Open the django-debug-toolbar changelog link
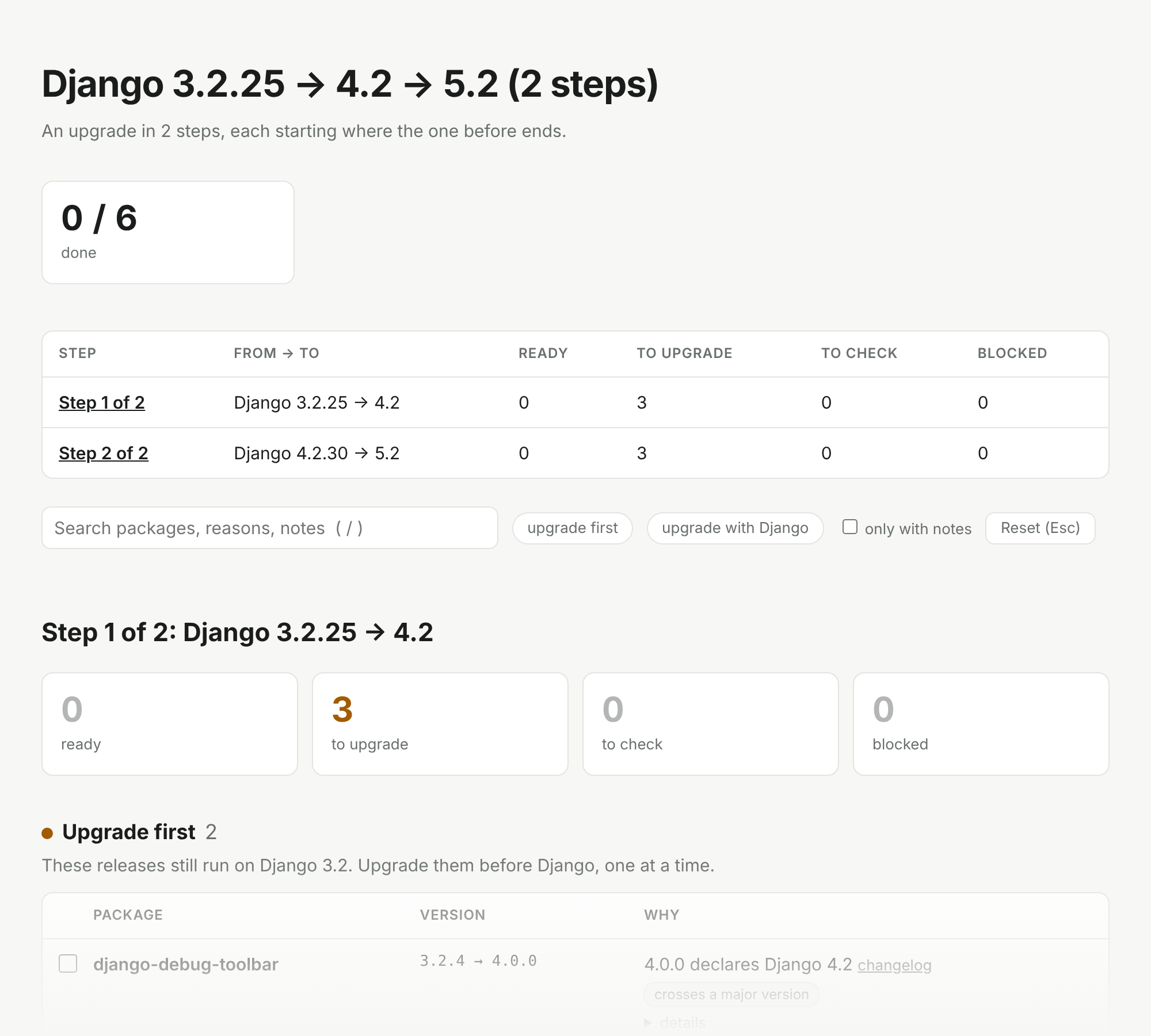1151x1036 pixels. [894, 965]
